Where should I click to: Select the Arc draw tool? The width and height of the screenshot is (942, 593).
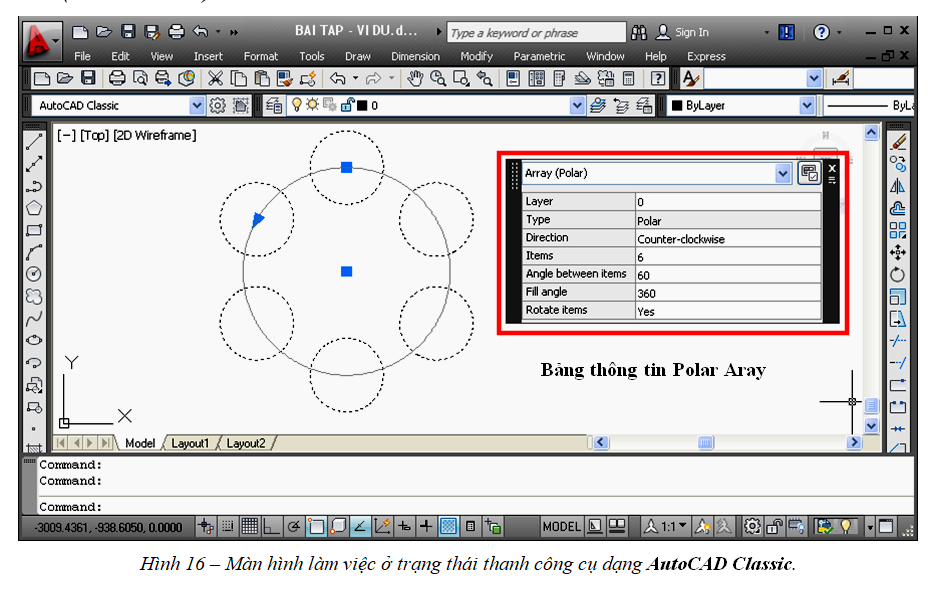tap(34, 252)
